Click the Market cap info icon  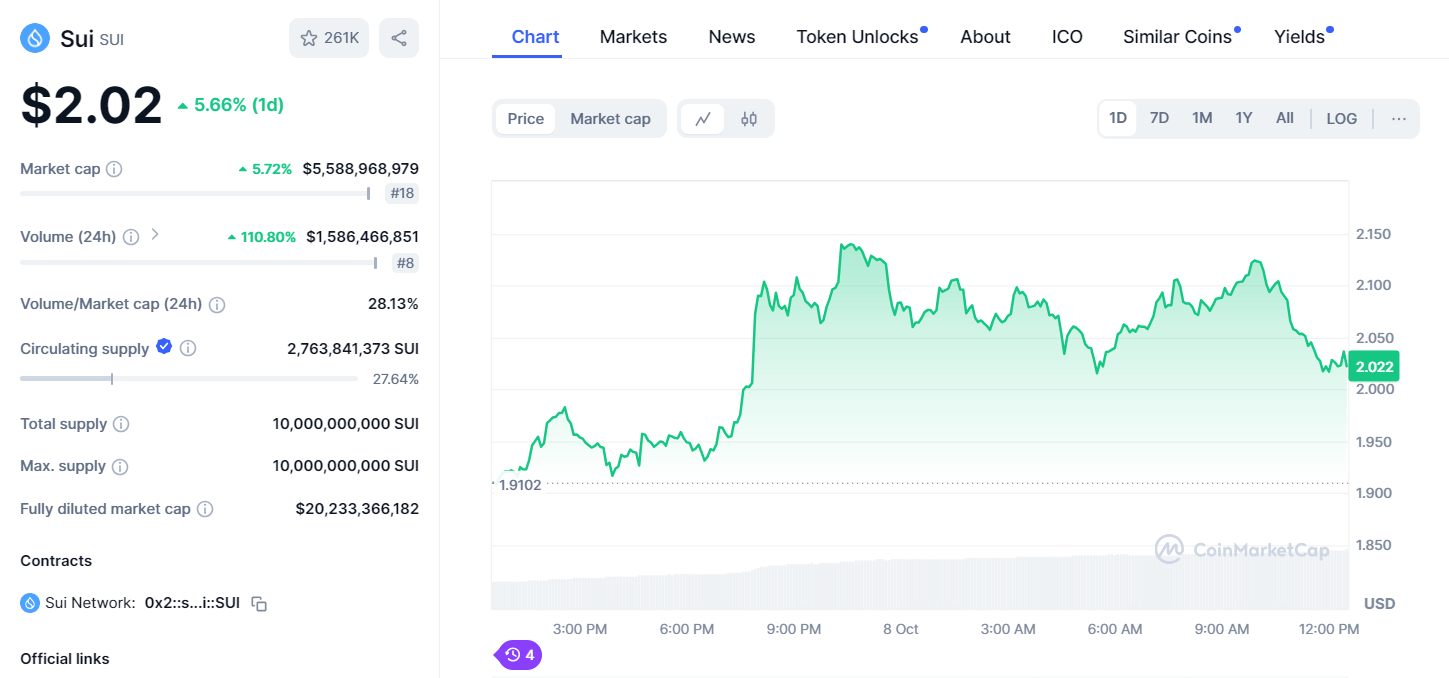114,169
